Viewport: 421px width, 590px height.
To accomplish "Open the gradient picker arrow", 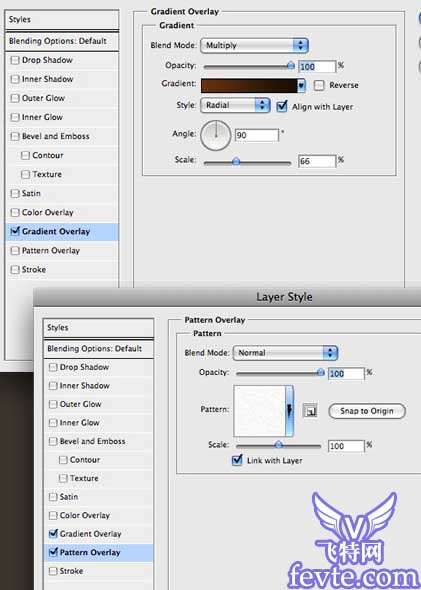I will [x=301, y=85].
